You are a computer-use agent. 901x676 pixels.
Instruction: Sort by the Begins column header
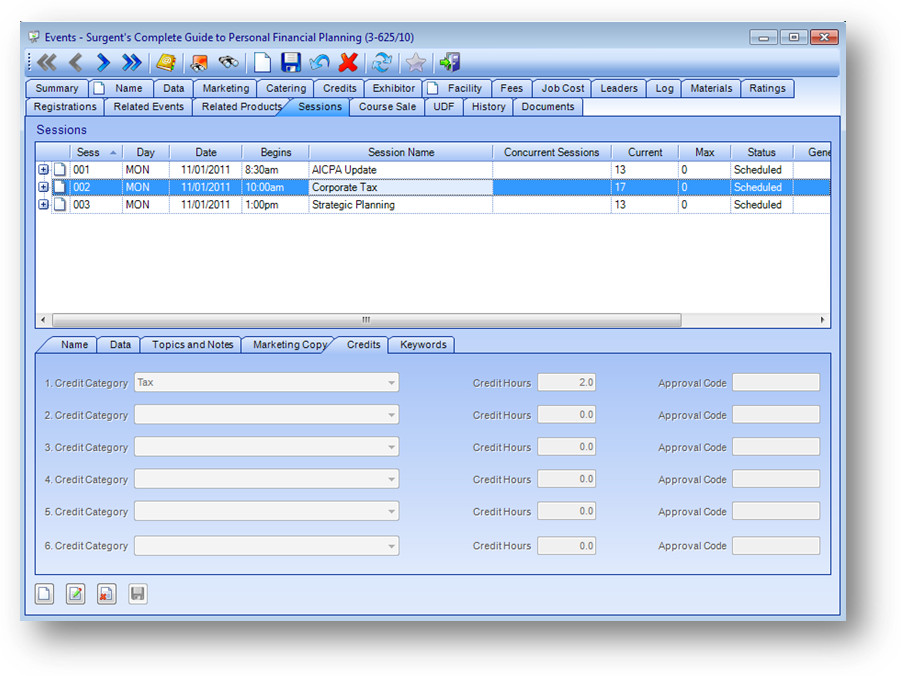point(276,152)
